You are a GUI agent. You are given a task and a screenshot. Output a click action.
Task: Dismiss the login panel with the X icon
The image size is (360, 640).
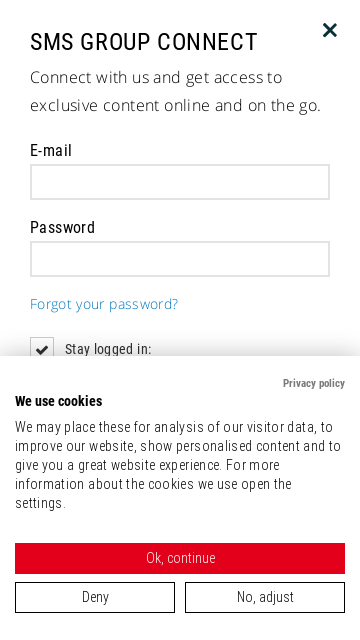[x=329, y=30]
